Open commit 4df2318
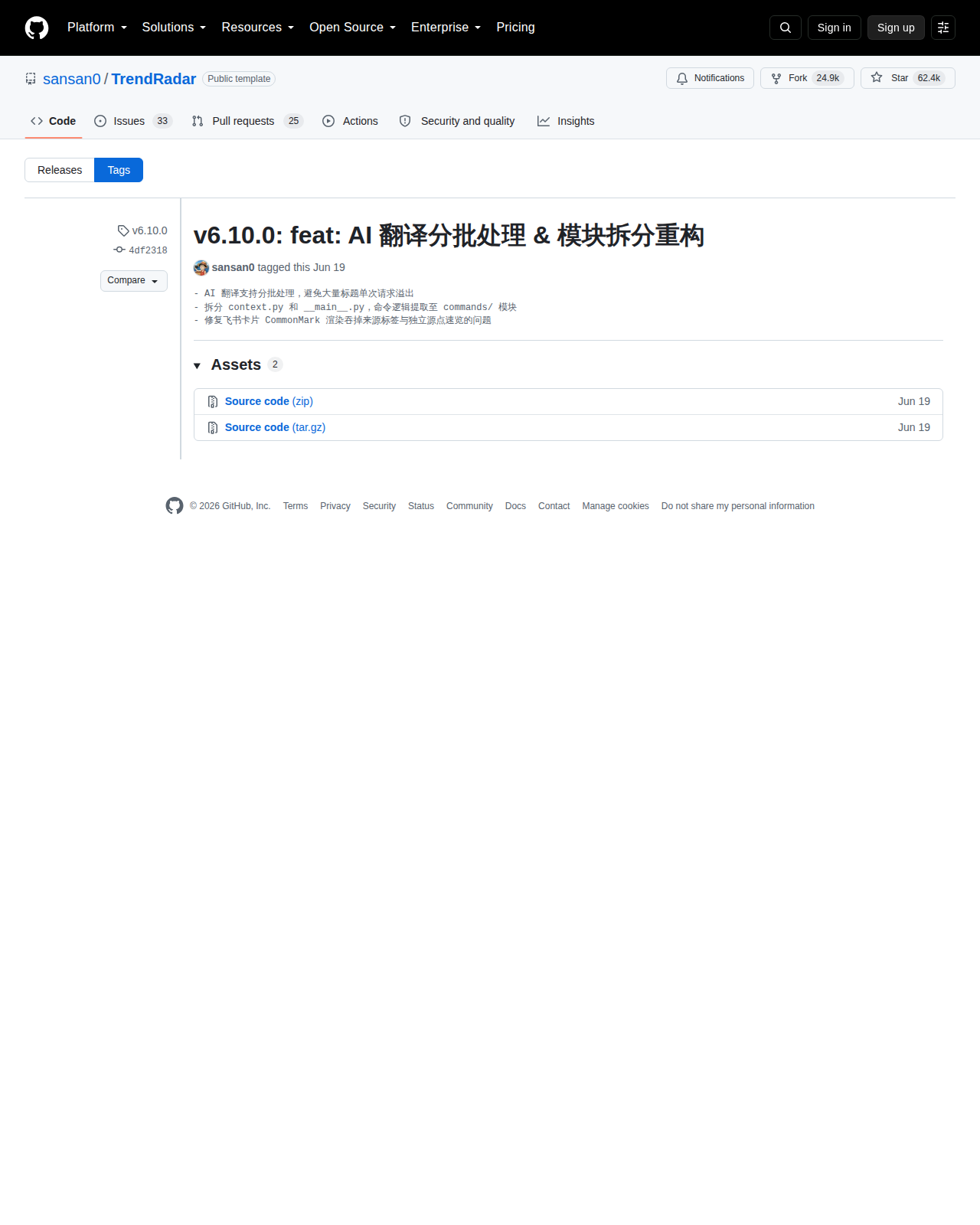The width and height of the screenshot is (980, 1225). (x=148, y=250)
